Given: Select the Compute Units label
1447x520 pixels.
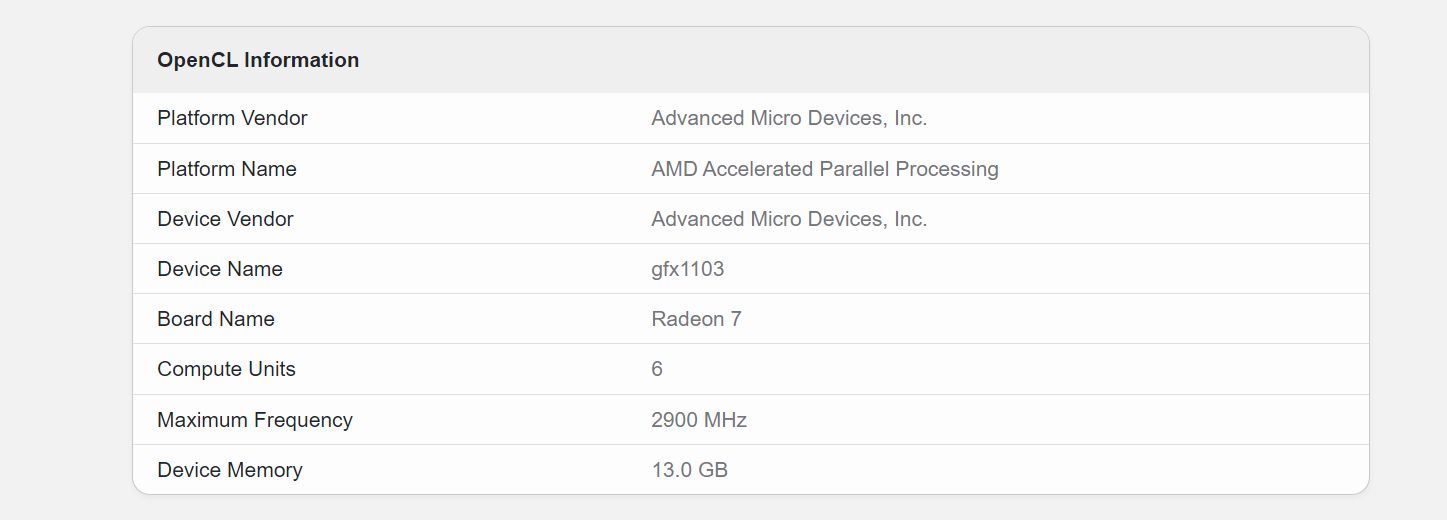Looking at the screenshot, I should (x=227, y=369).
